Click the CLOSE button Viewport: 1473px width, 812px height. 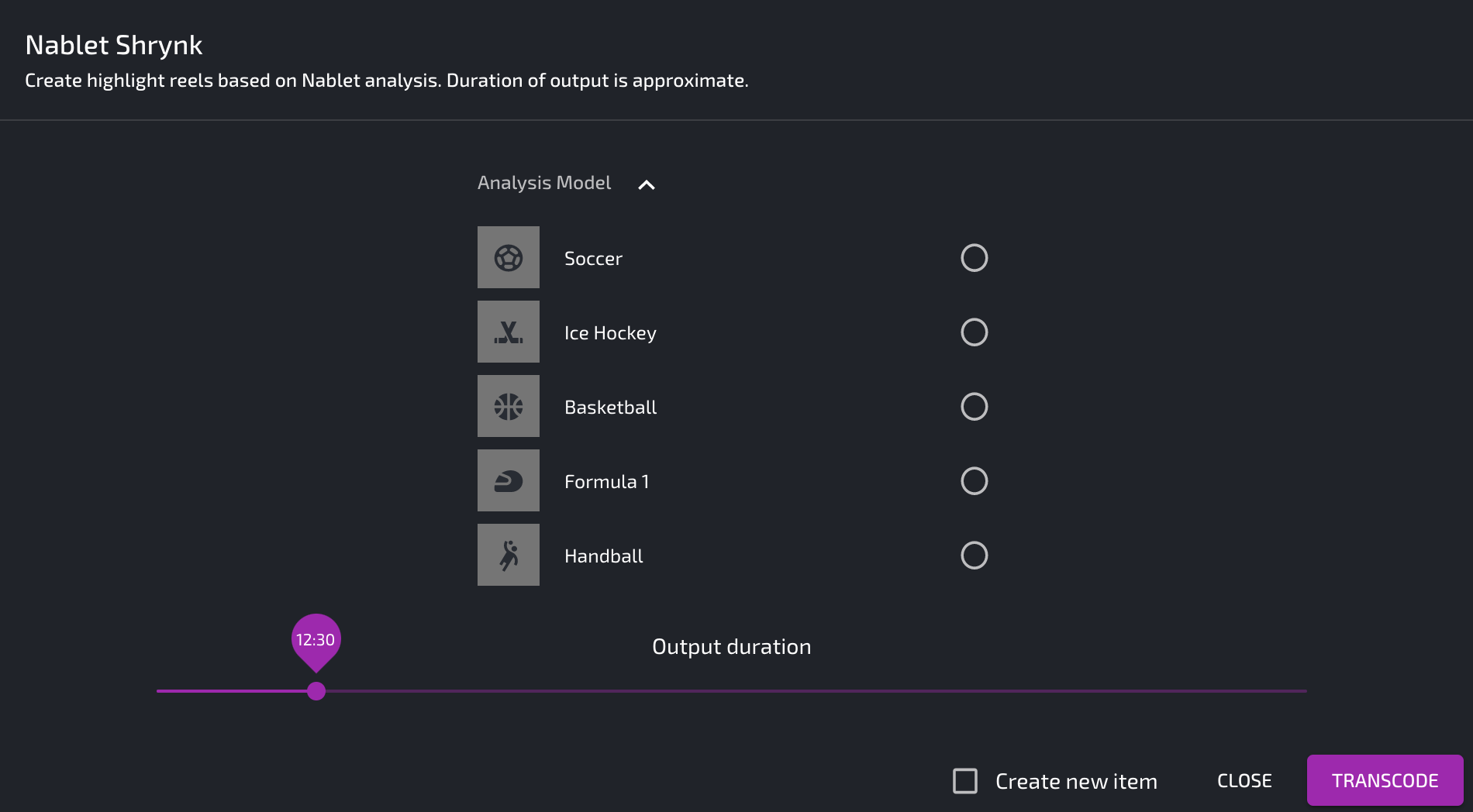pos(1244,781)
